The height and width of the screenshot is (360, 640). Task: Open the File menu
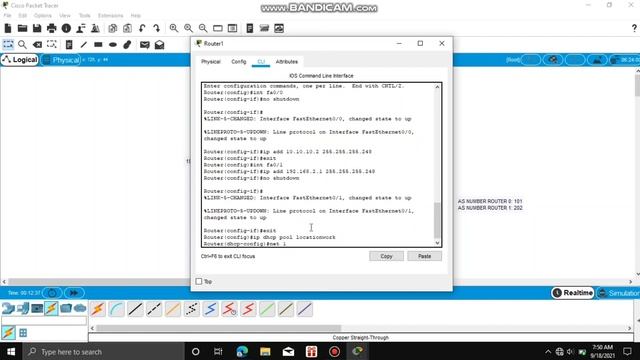pos(7,16)
